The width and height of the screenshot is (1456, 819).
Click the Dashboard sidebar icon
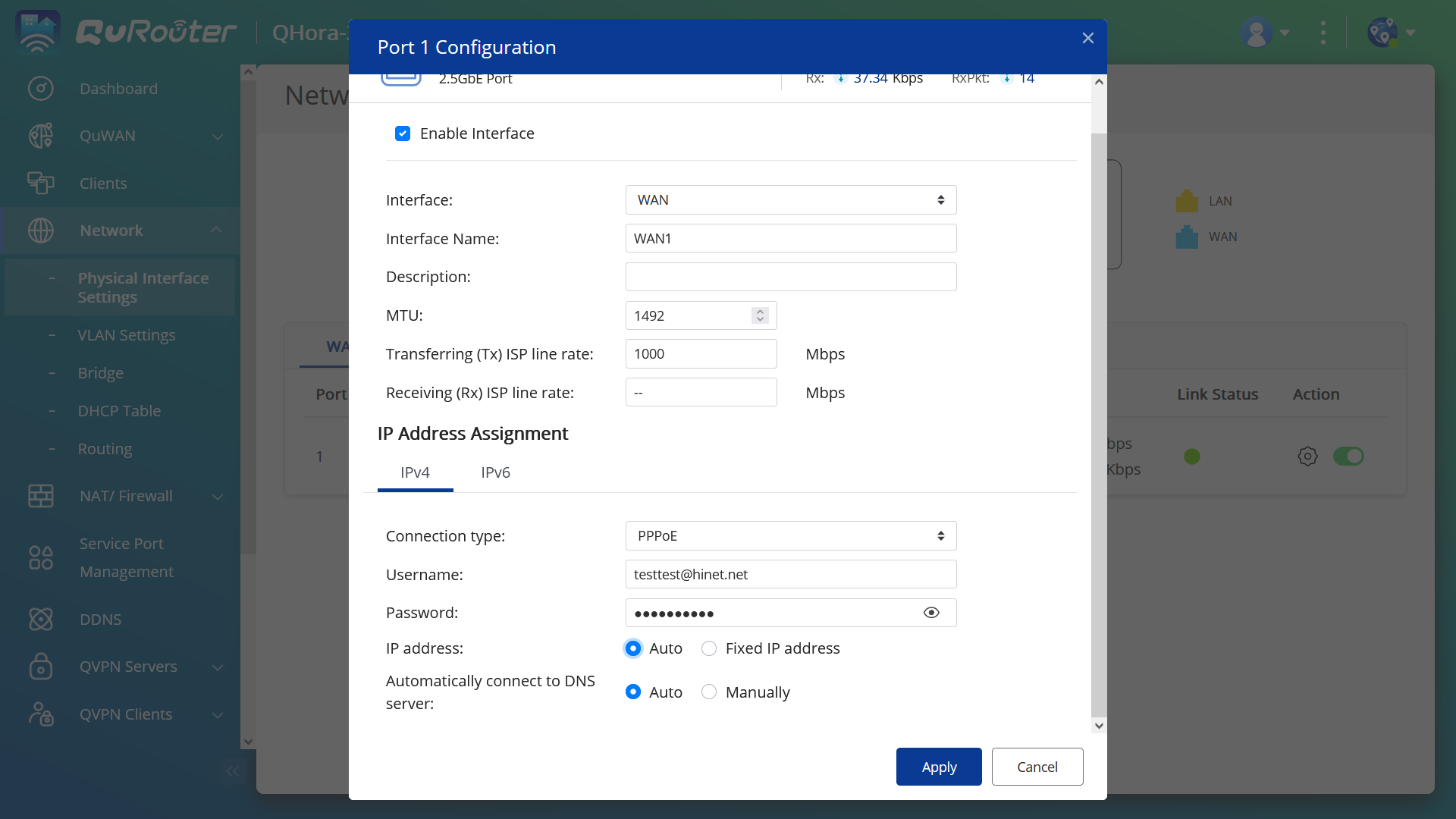tap(40, 88)
